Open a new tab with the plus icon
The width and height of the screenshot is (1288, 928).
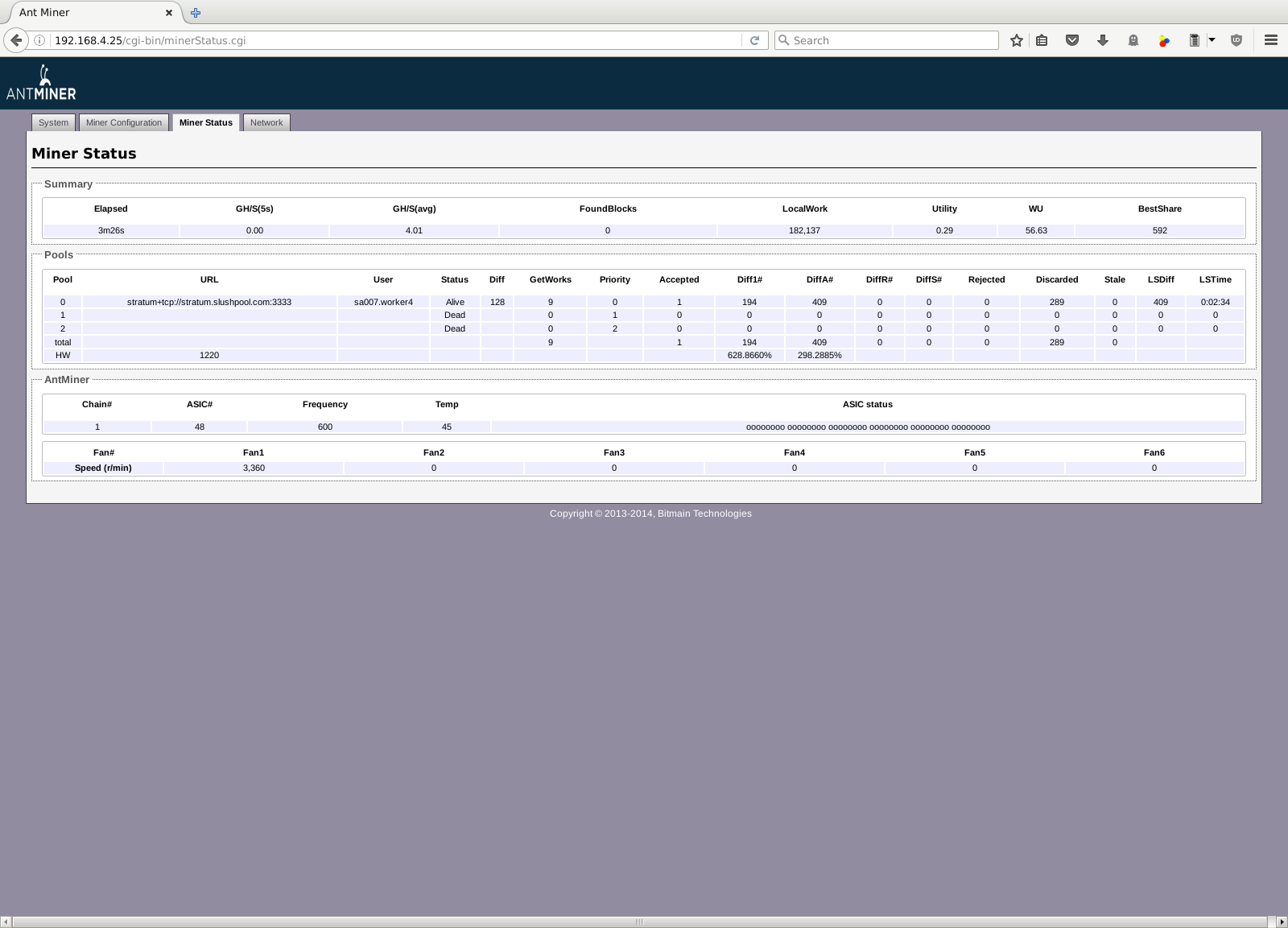[x=196, y=12]
